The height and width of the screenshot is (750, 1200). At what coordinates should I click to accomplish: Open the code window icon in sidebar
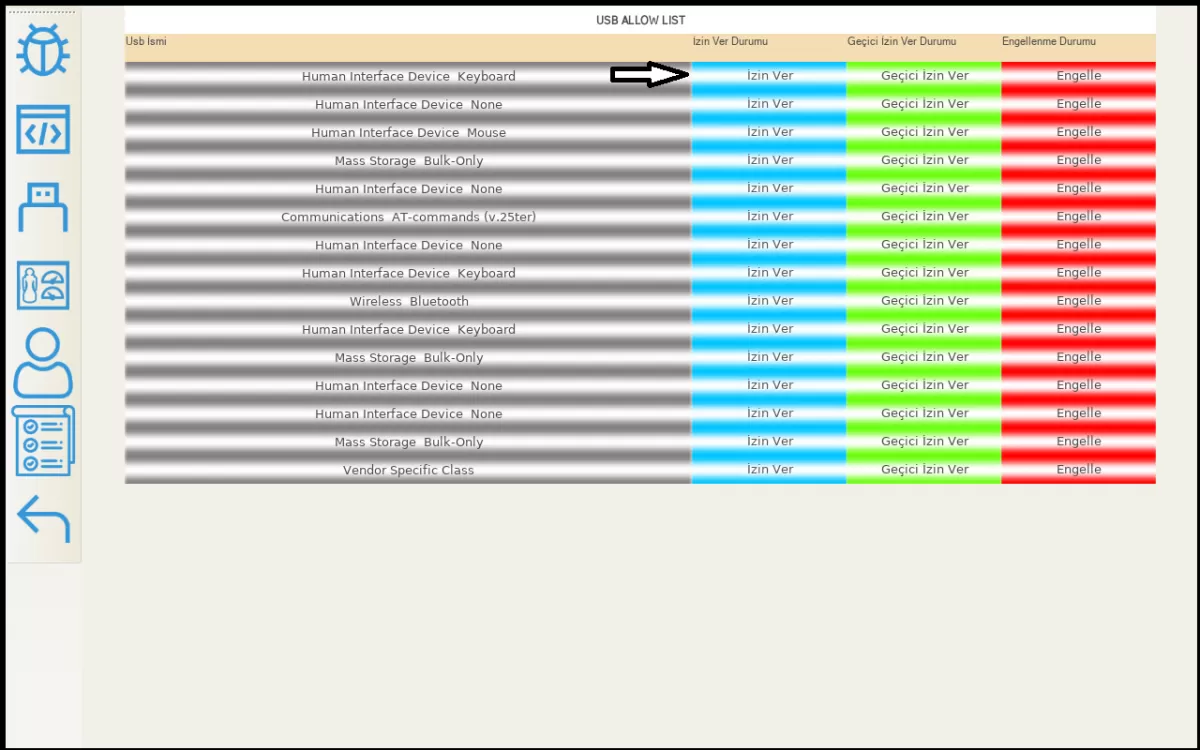point(43,130)
